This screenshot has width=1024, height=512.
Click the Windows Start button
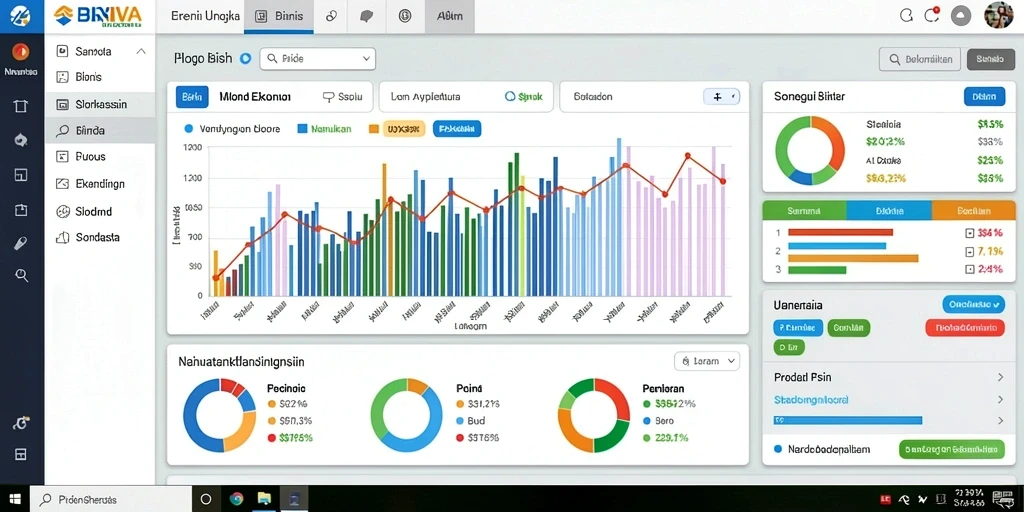pos(14,499)
